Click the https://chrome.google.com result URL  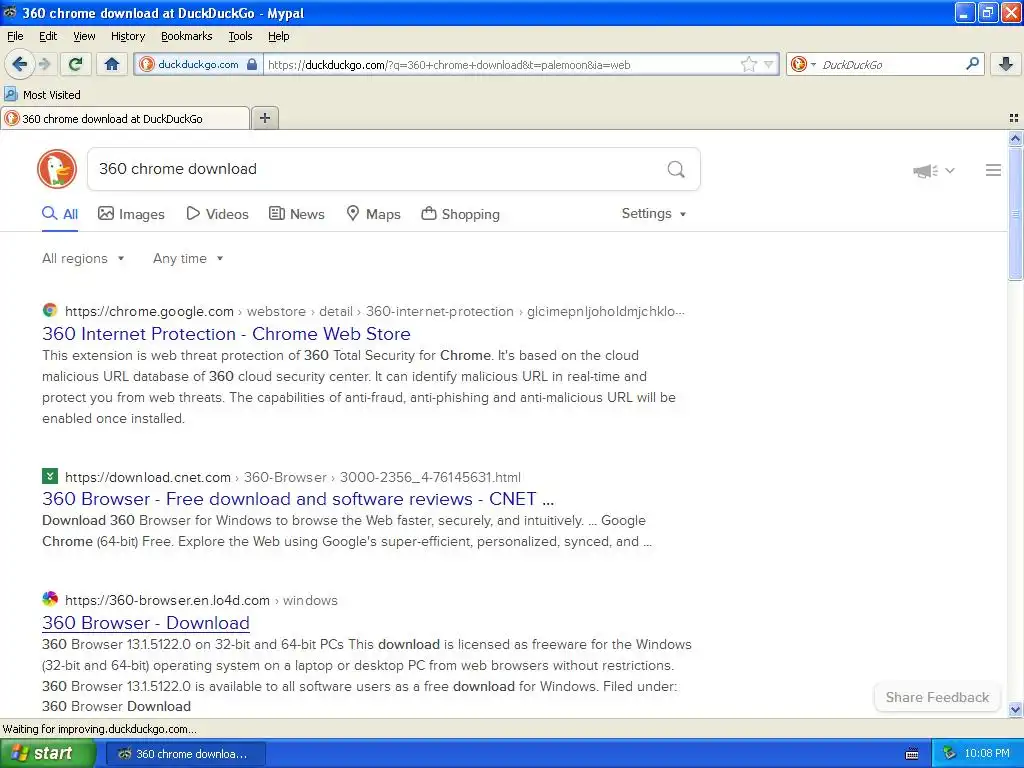click(x=149, y=312)
